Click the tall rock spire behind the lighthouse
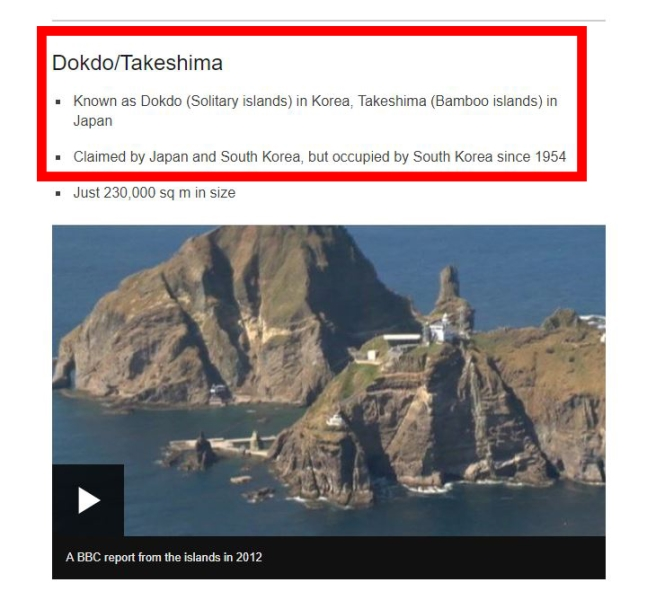Image resolution: width=647 pixels, height=600 pixels. click(450, 289)
